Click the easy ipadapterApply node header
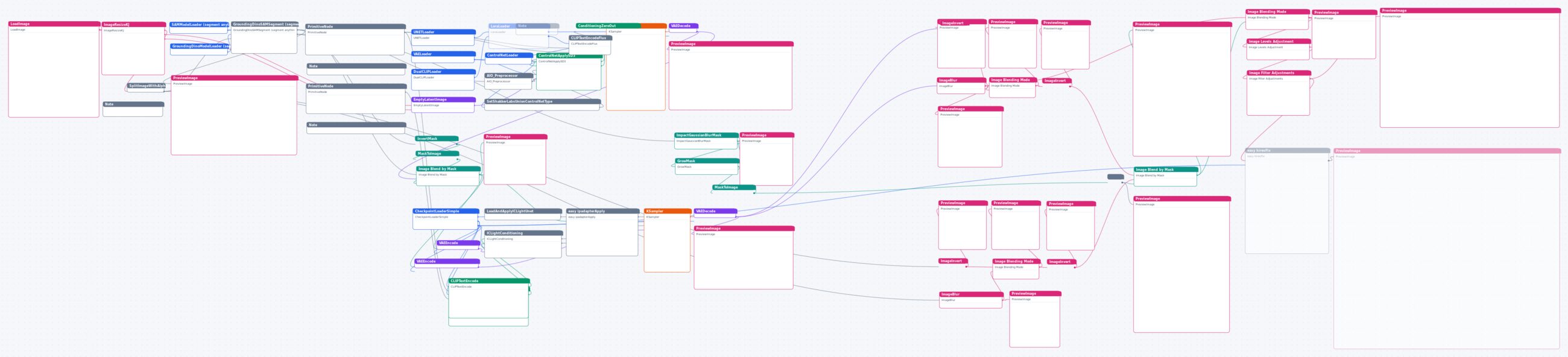The width and height of the screenshot is (1568, 357). [602, 212]
